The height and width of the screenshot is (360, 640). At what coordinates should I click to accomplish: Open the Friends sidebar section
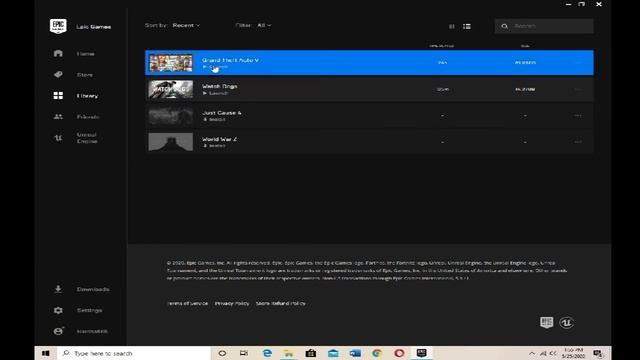click(x=88, y=117)
